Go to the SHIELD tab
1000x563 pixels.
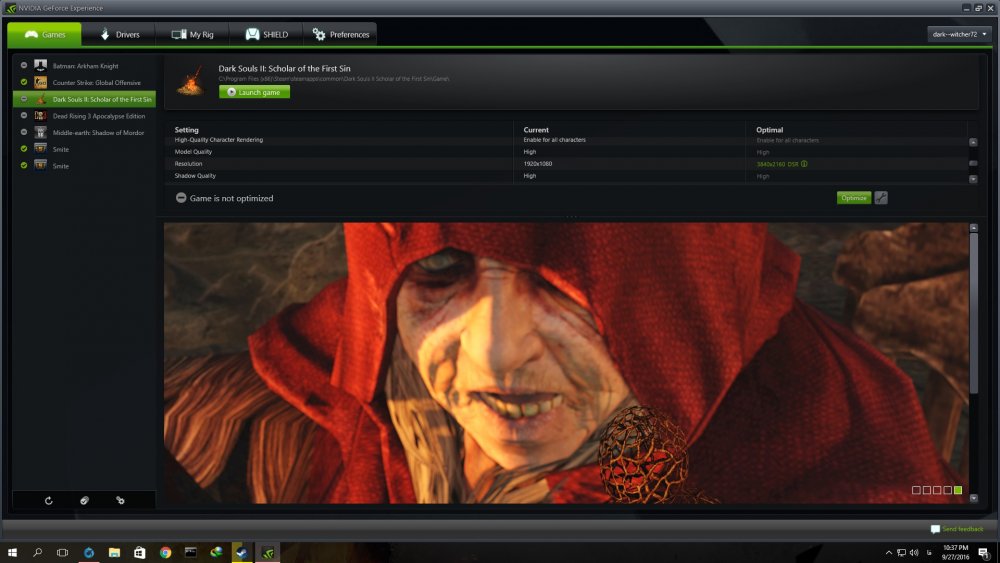point(267,34)
